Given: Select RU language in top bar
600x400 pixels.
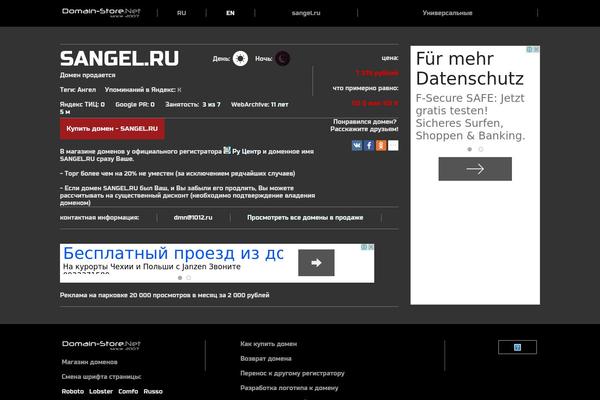Looking at the screenshot, I should click(181, 13).
